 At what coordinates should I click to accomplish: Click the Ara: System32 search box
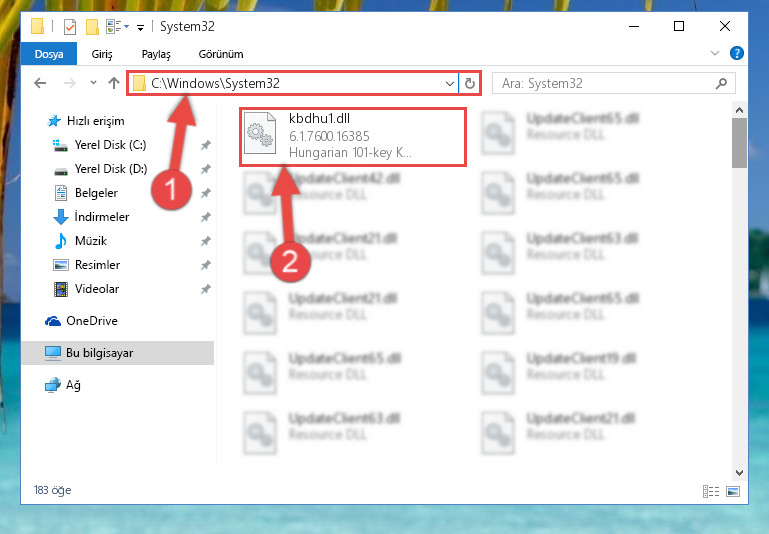coord(614,83)
